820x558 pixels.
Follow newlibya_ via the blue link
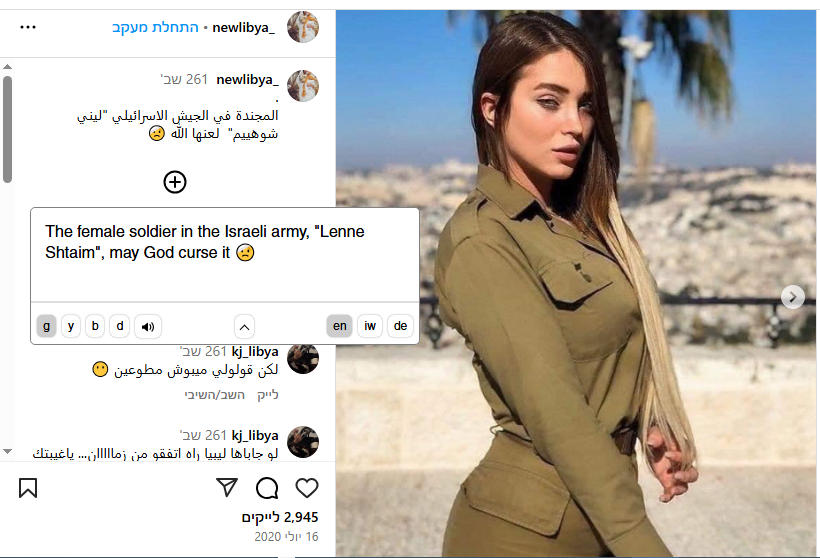pyautogui.click(x=155, y=27)
